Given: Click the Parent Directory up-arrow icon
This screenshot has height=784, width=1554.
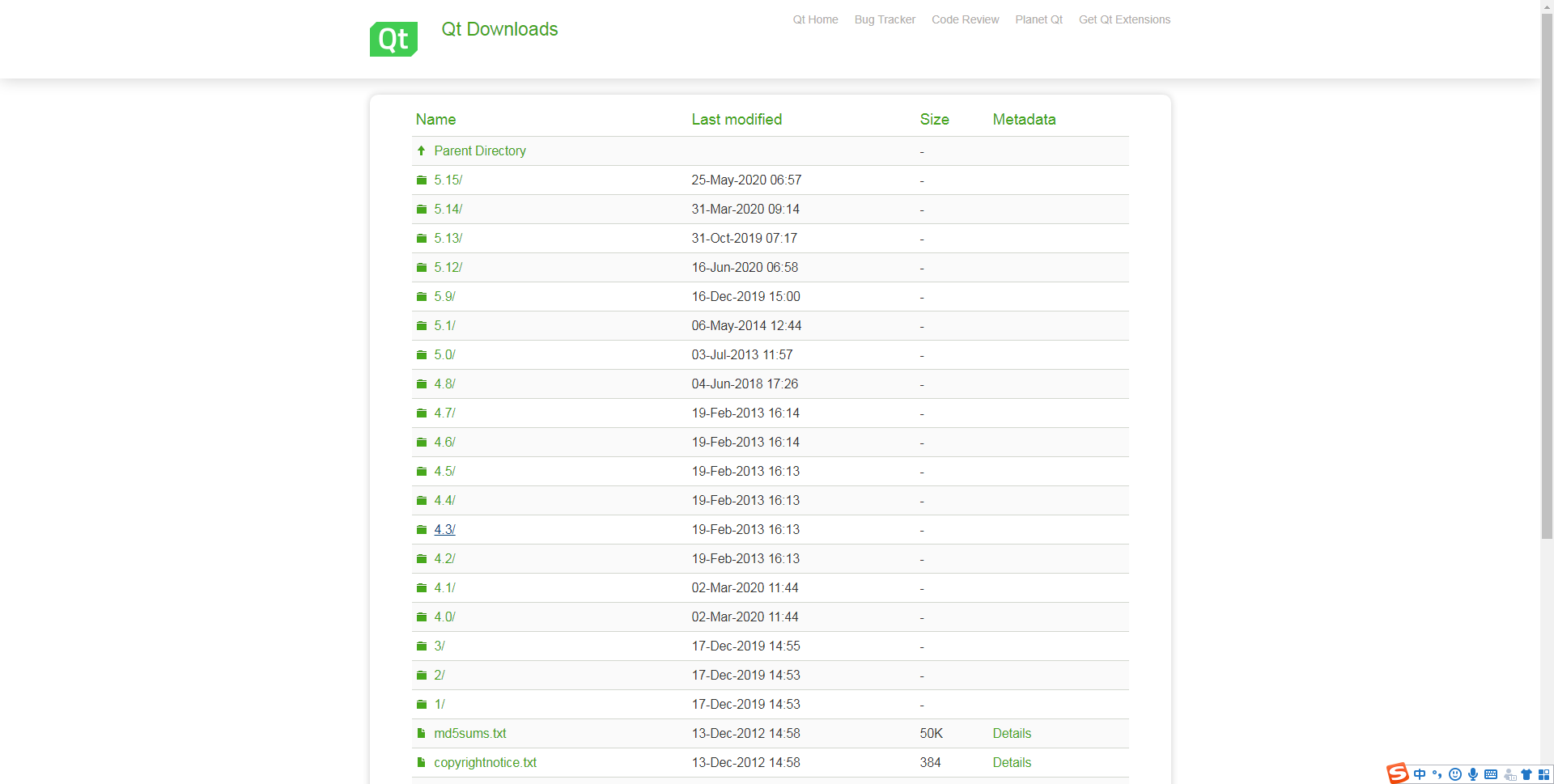Looking at the screenshot, I should pyautogui.click(x=421, y=150).
